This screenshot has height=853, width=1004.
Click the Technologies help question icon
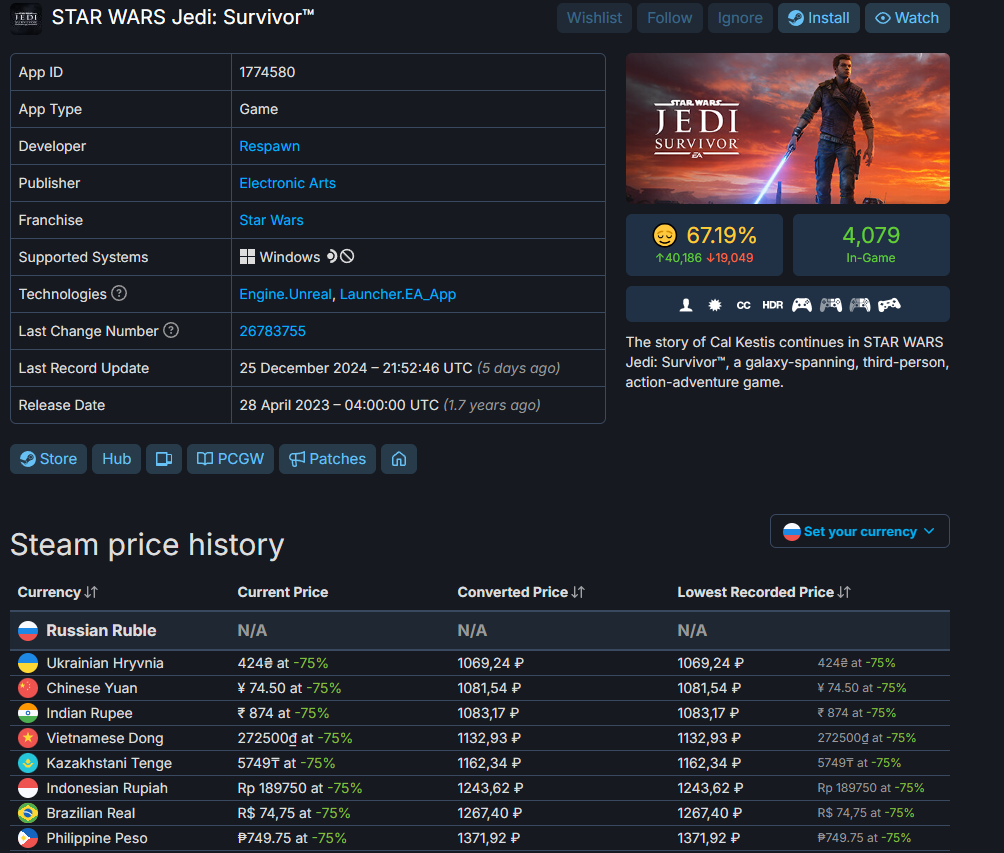pos(119,293)
